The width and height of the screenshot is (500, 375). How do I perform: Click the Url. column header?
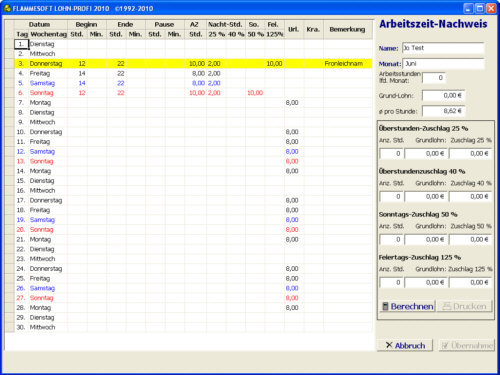pyautogui.click(x=294, y=29)
